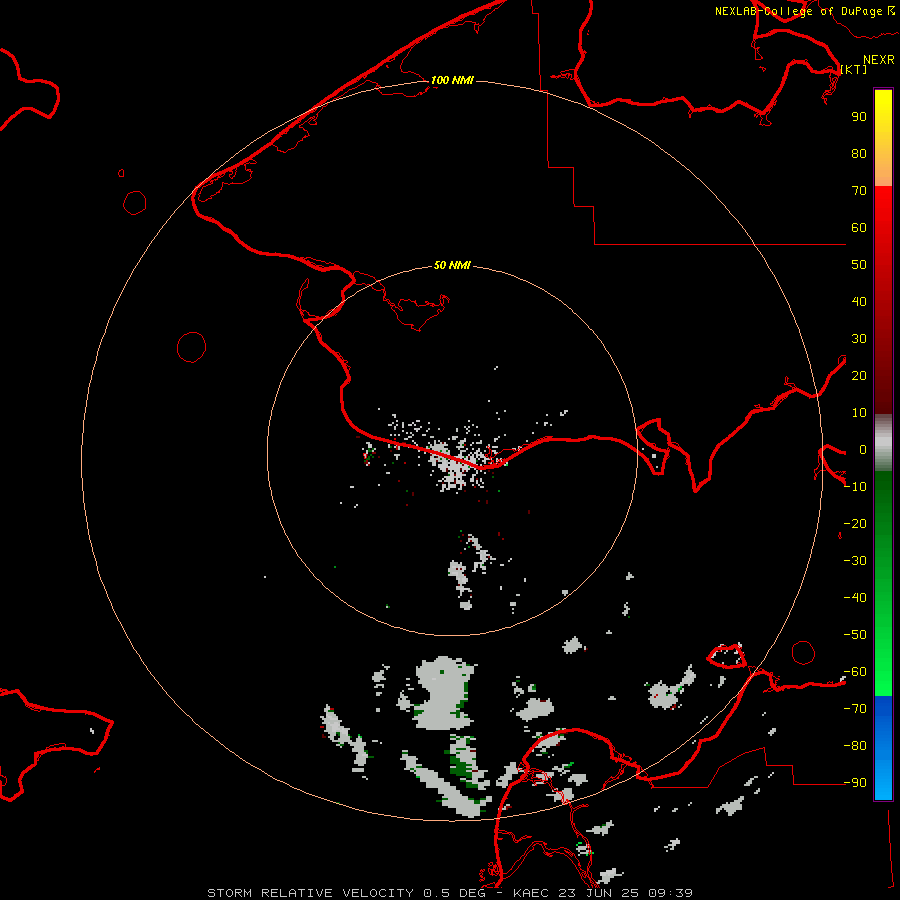The width and height of the screenshot is (900, 900).
Task: Click the positive 20 value on velocity scale
Action: point(859,376)
